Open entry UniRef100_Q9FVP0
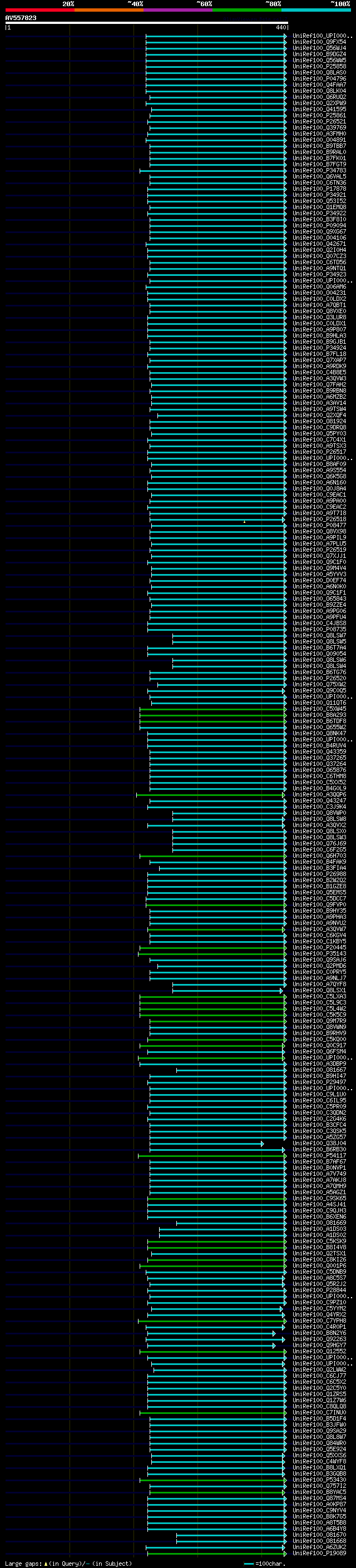The width and height of the screenshot is (356, 1568). (319, 904)
